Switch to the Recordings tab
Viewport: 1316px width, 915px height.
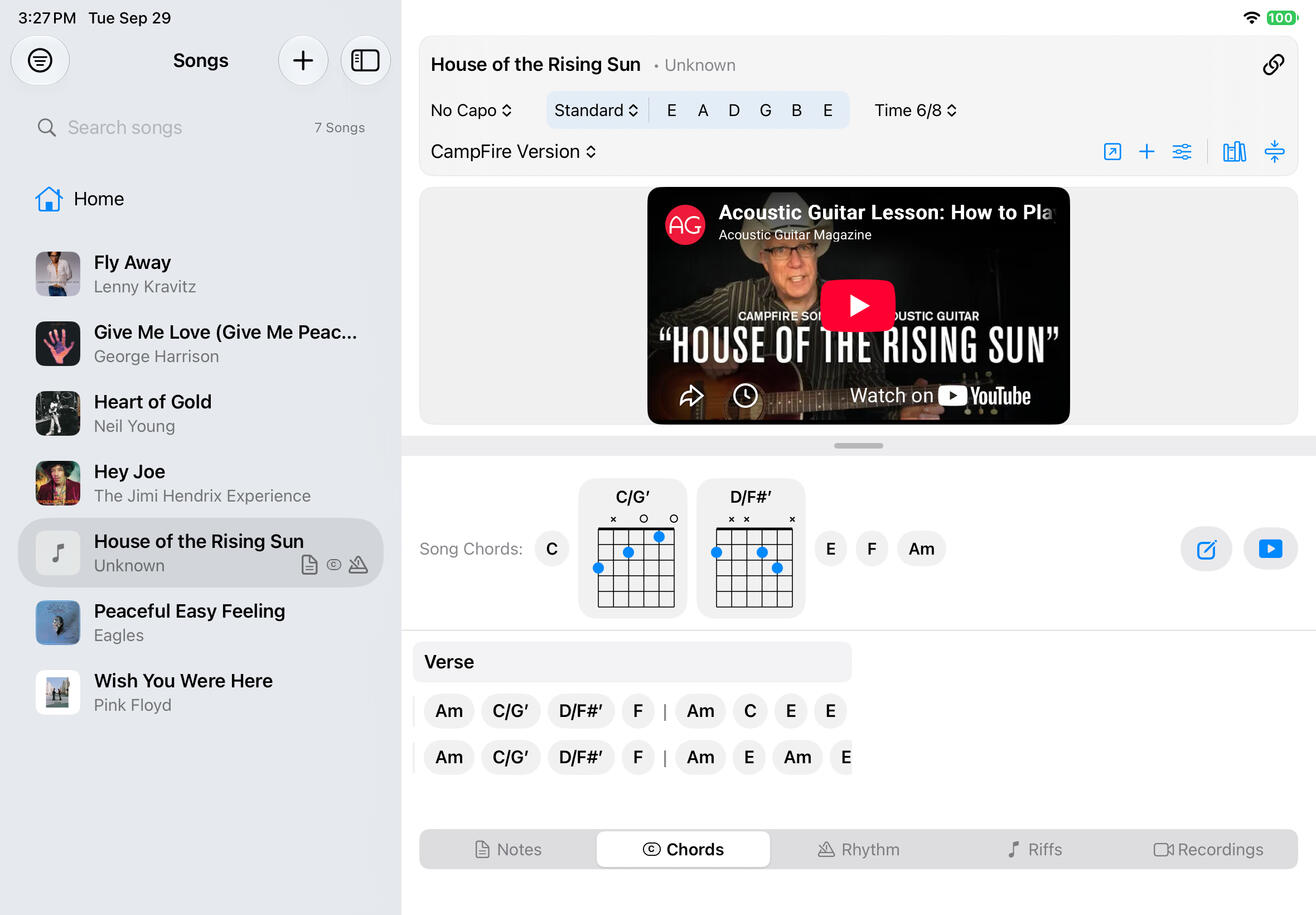coord(1209,850)
